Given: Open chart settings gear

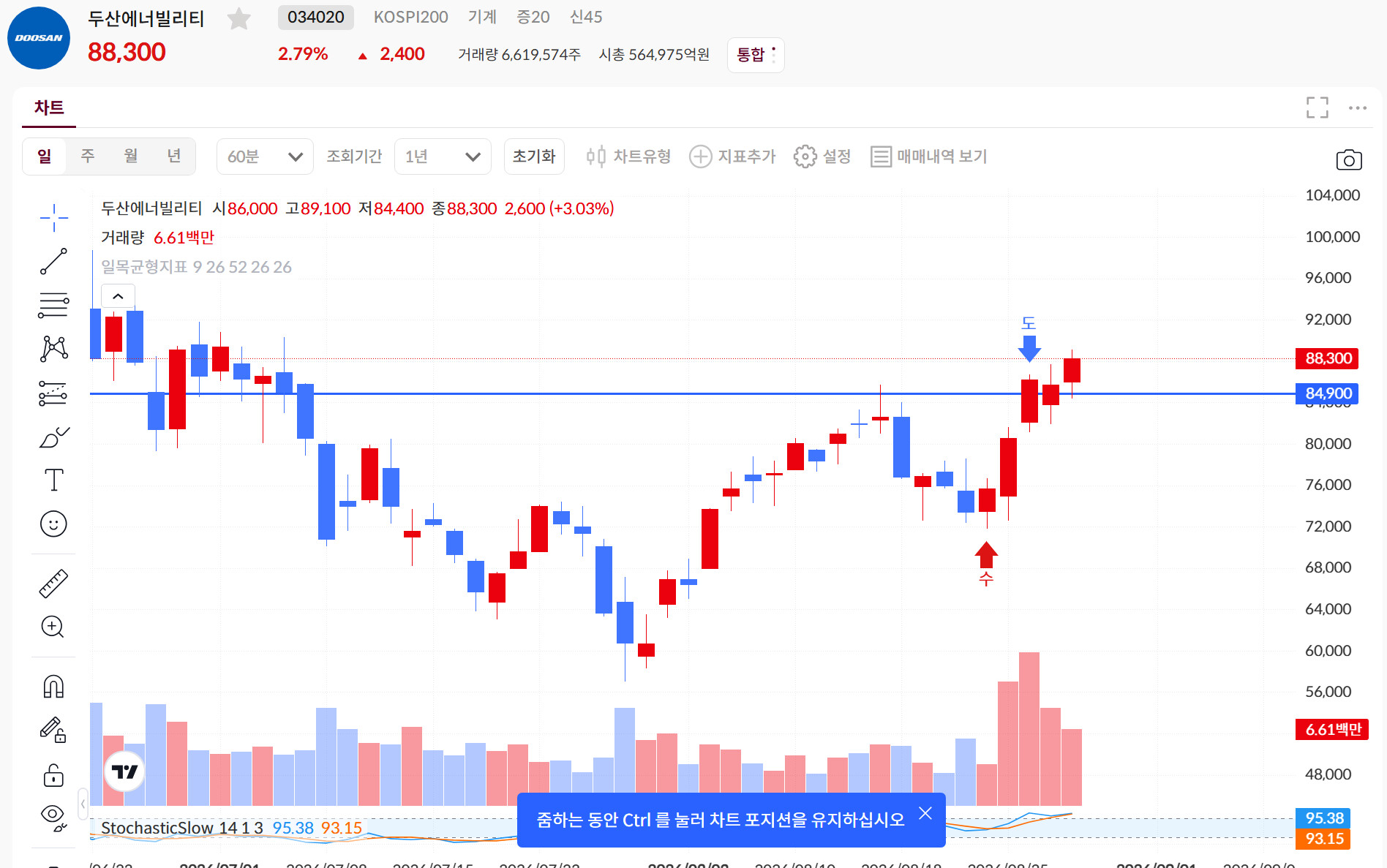Looking at the screenshot, I should tap(822, 156).
